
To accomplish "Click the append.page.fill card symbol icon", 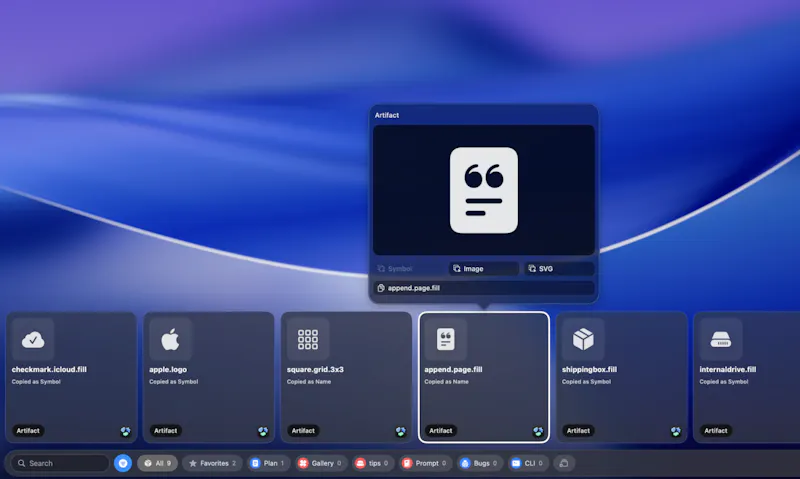I will tap(445, 339).
